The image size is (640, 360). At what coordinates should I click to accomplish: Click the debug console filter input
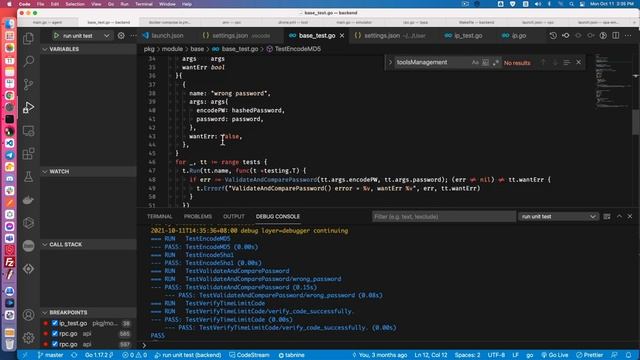pyautogui.click(x=444, y=216)
